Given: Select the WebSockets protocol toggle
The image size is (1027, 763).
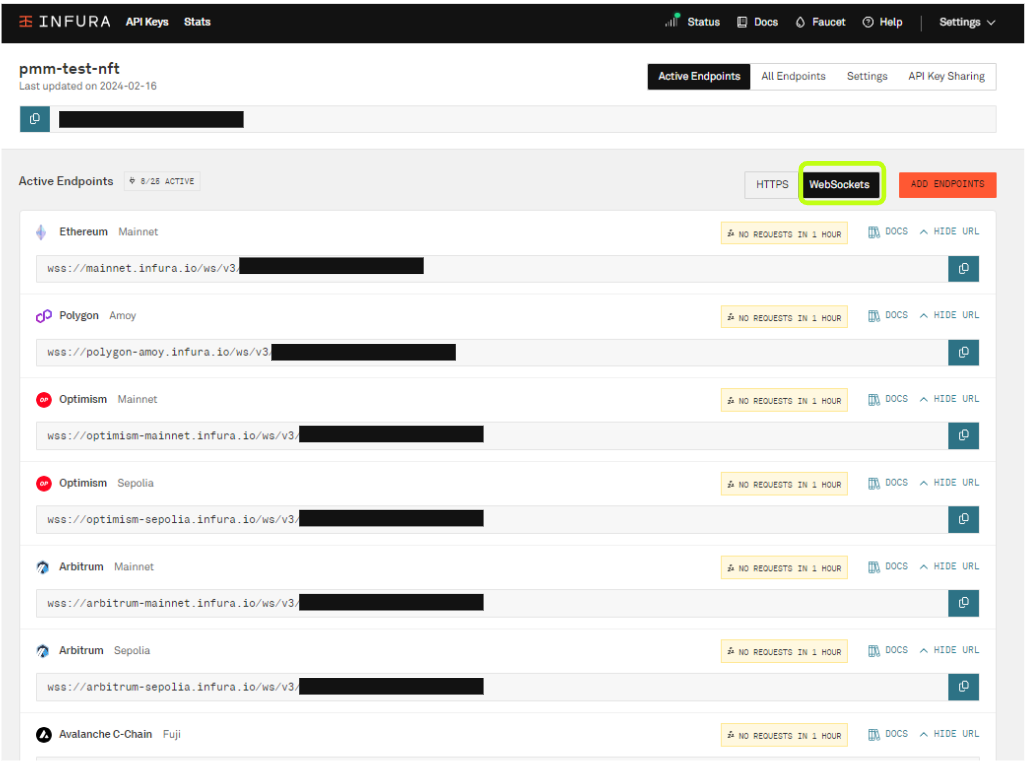Looking at the screenshot, I should (x=839, y=185).
